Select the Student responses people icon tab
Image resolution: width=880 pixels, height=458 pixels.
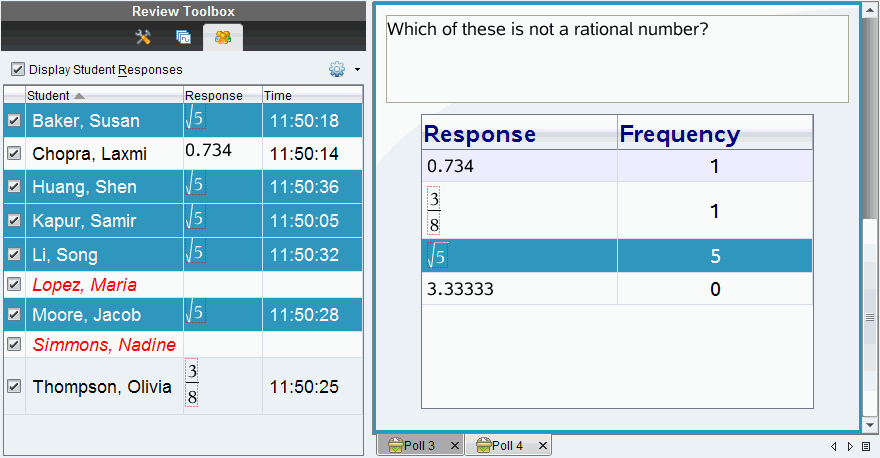coord(222,37)
